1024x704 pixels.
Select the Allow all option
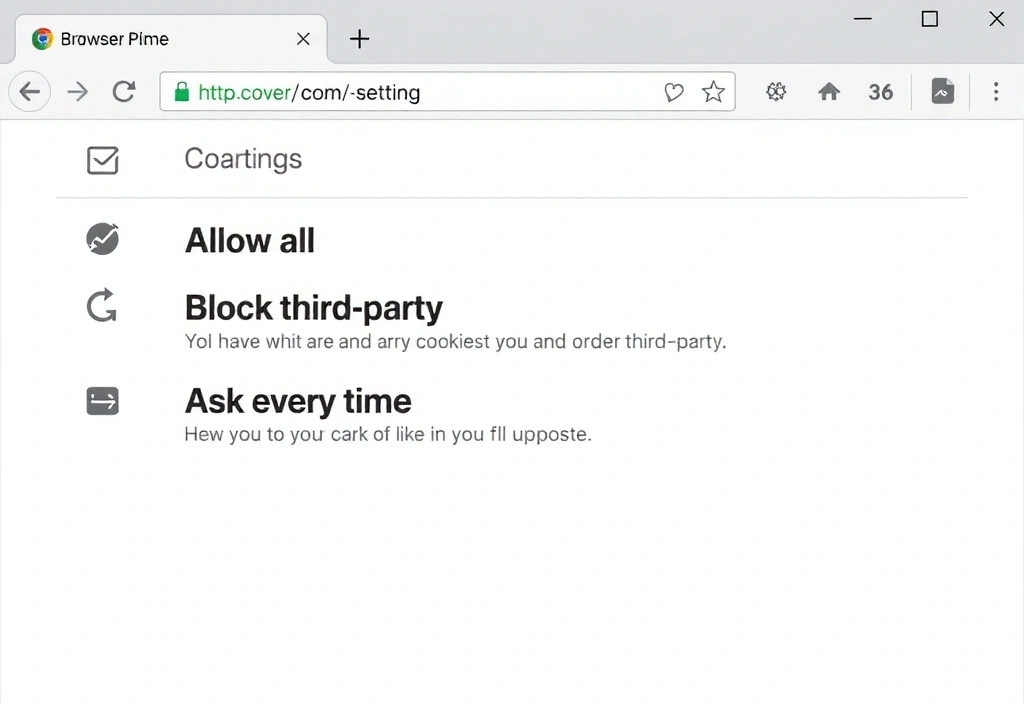249,240
